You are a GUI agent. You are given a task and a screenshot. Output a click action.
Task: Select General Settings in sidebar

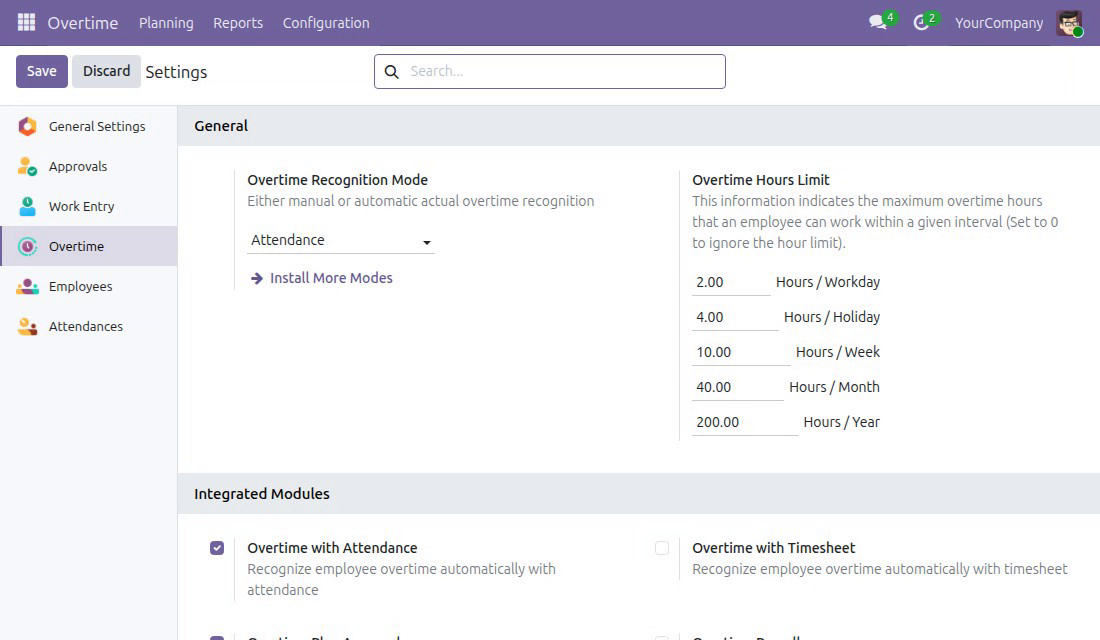pos(88,126)
